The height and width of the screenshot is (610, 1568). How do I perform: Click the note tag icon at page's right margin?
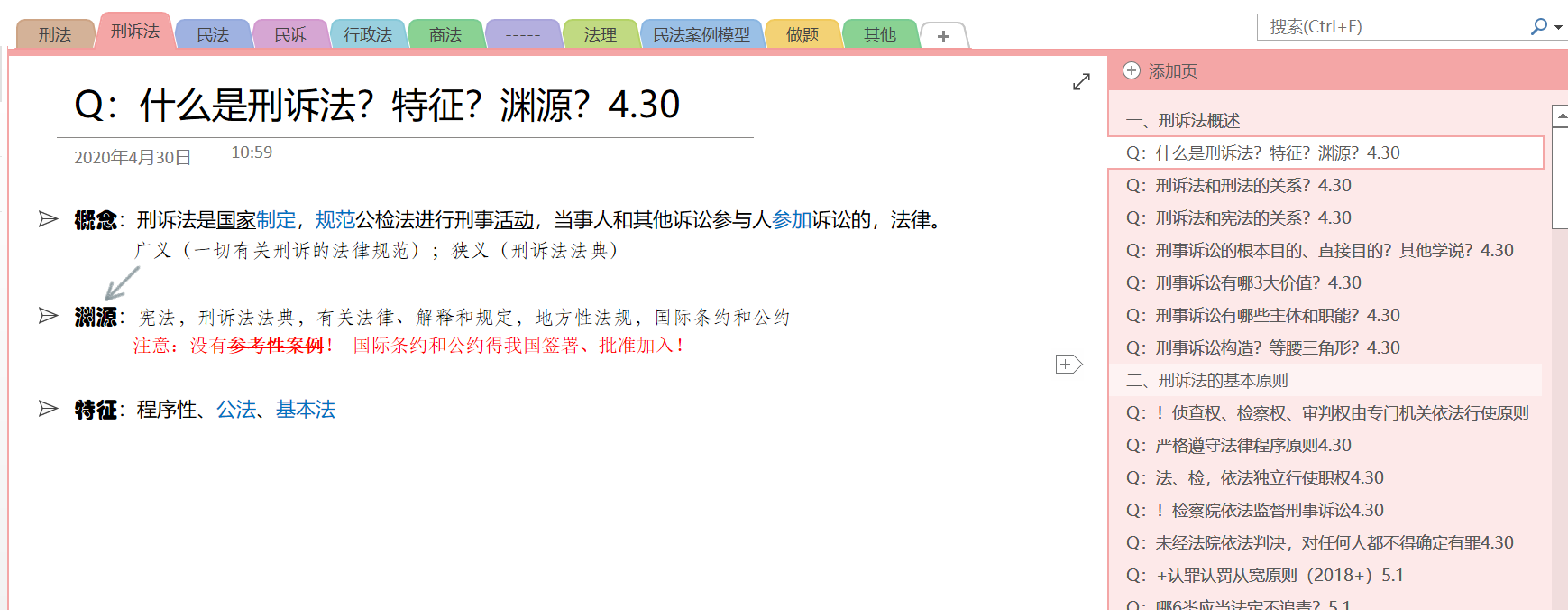pyautogui.click(x=1068, y=364)
